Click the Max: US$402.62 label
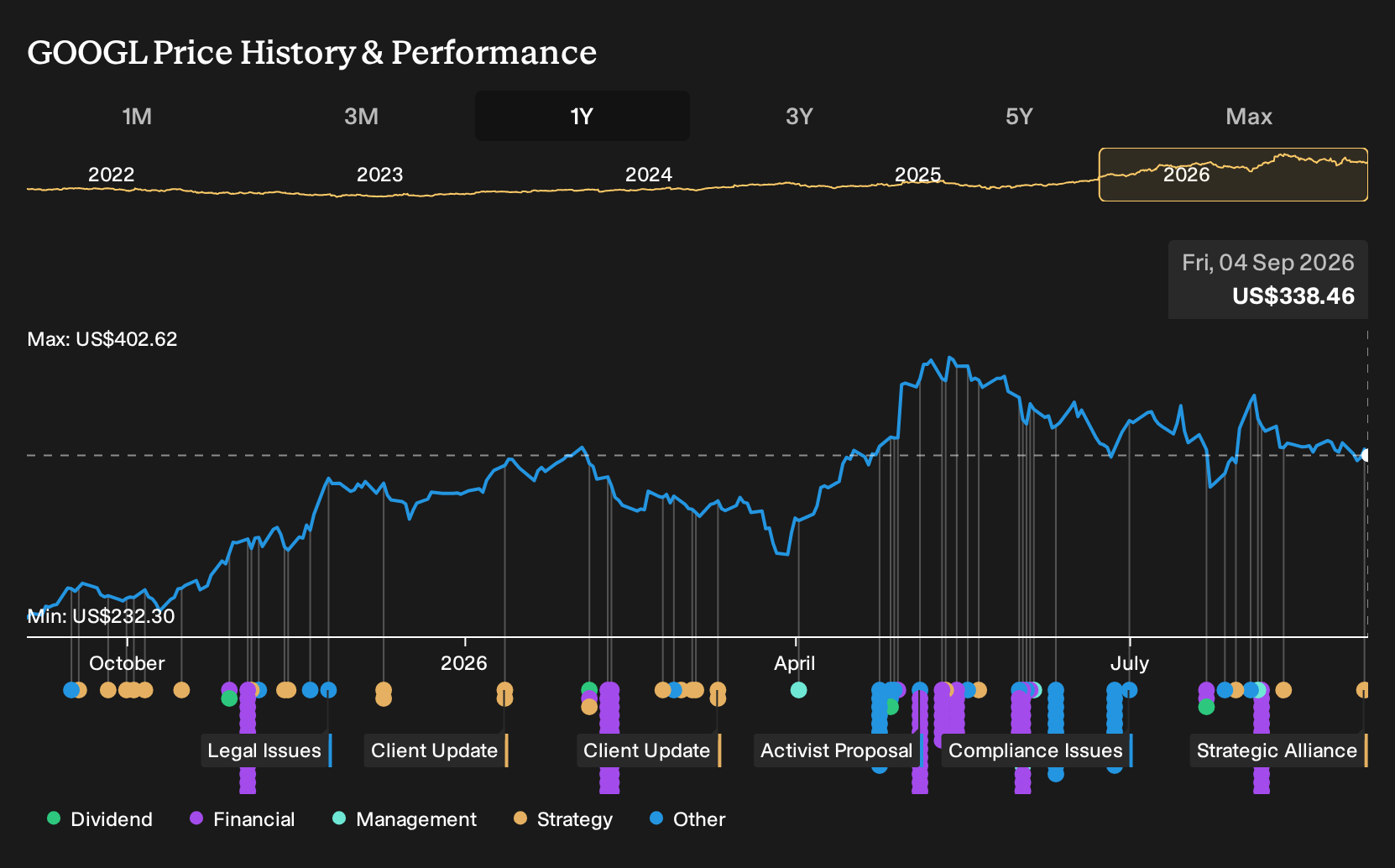This screenshot has width=1395, height=868. tap(102, 339)
